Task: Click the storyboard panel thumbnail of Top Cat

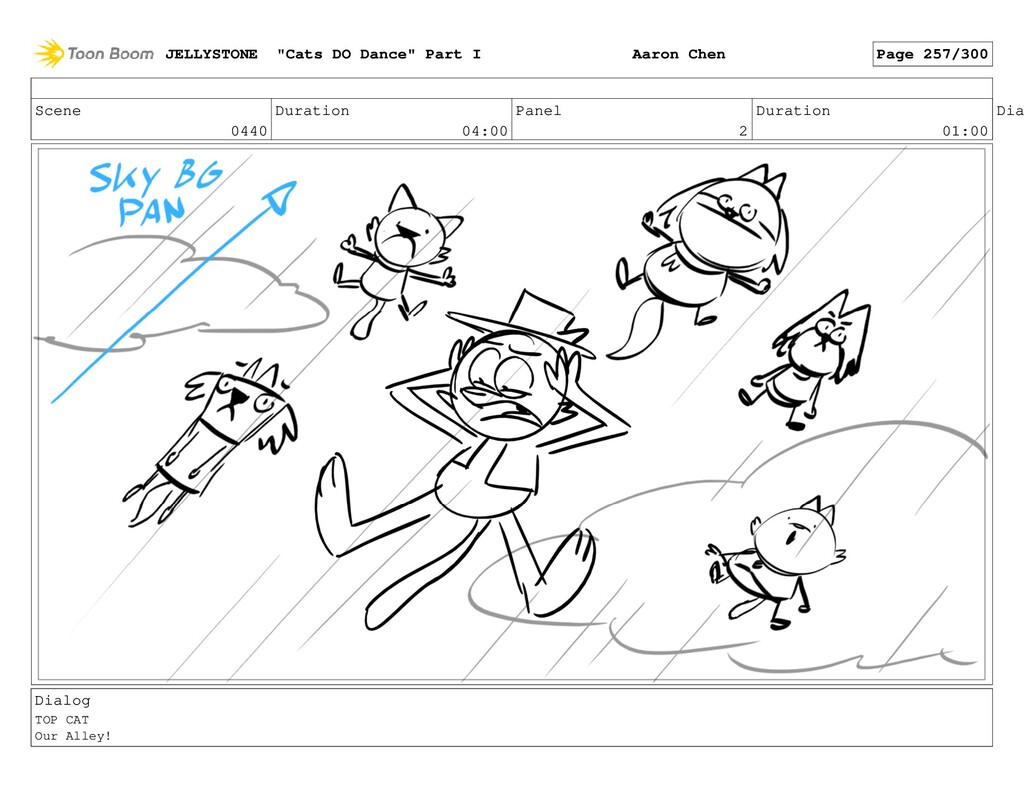Action: tap(511, 414)
